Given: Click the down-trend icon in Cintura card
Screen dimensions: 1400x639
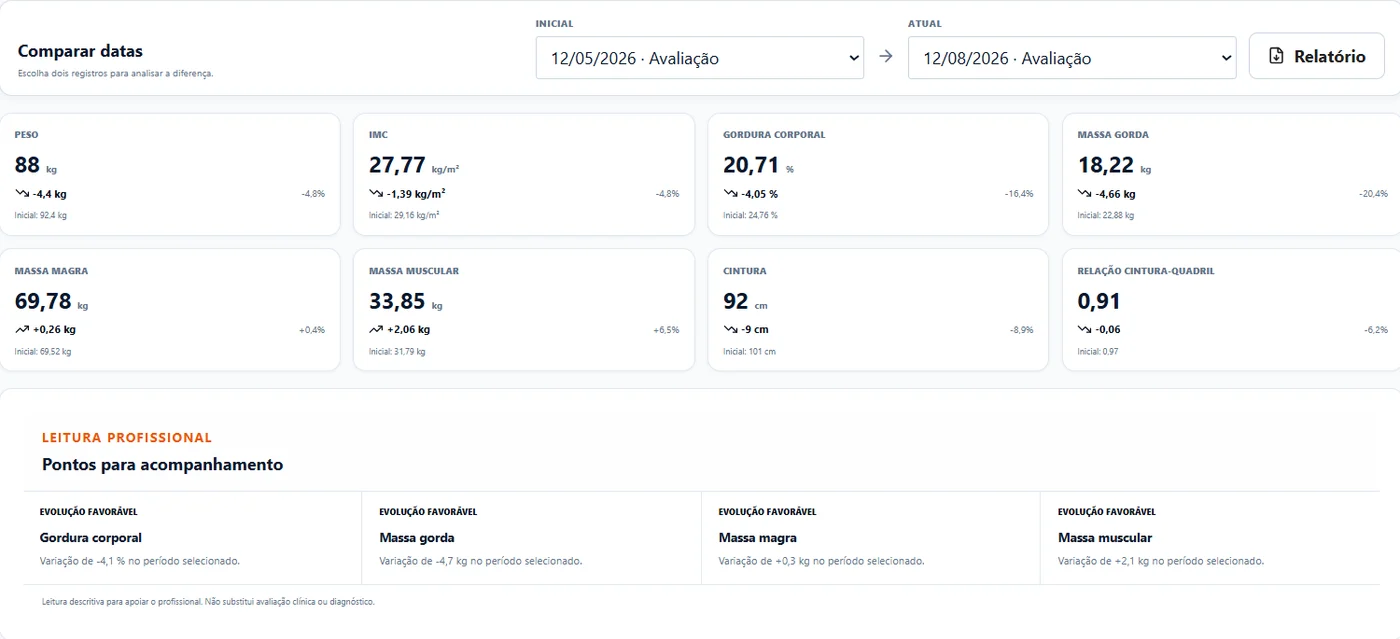Looking at the screenshot, I should point(730,329).
